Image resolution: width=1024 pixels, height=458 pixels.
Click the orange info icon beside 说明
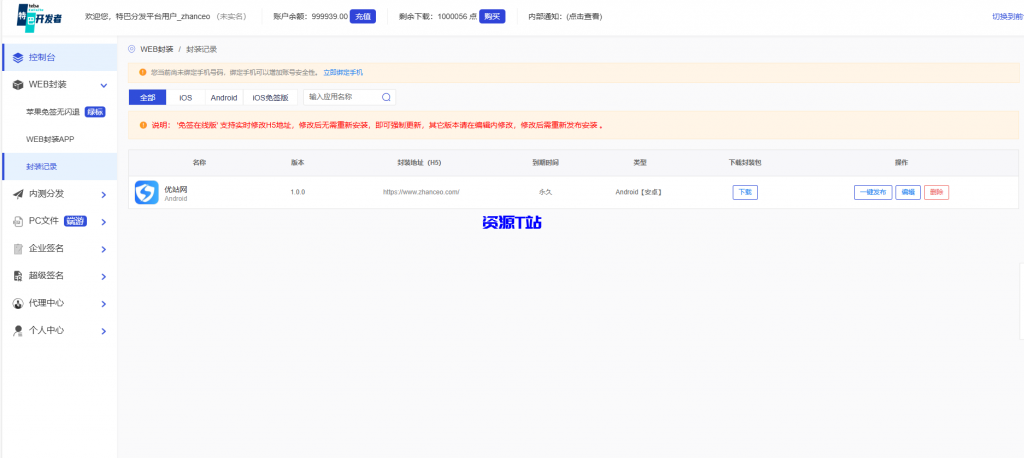(142, 125)
